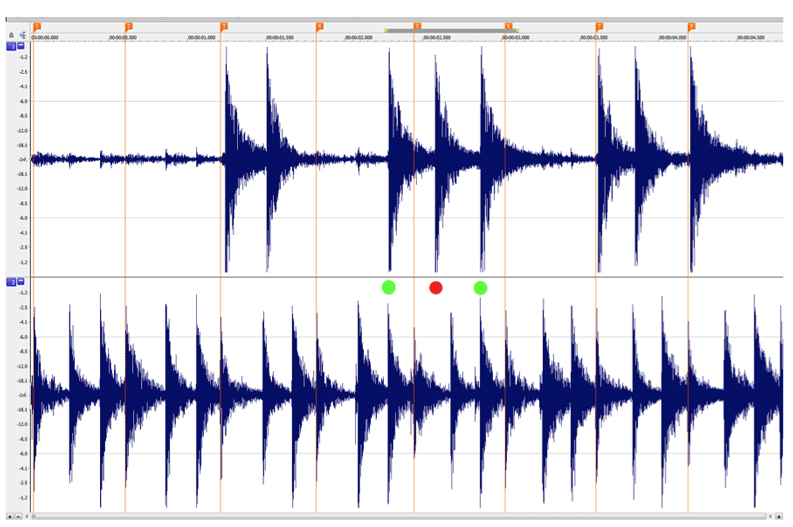
Task: Click the red dot between the channels
Action: pyautogui.click(x=435, y=288)
